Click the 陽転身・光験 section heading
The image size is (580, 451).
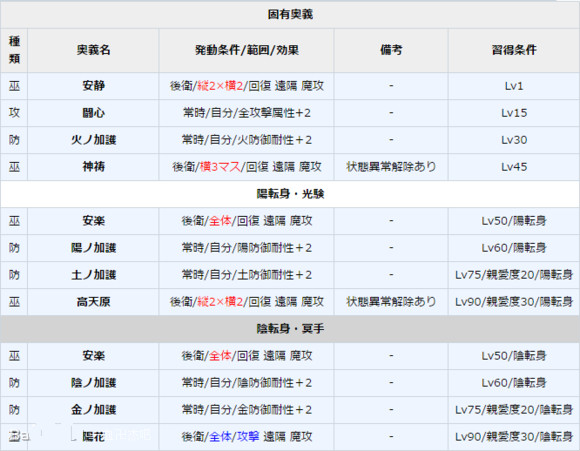click(290, 194)
